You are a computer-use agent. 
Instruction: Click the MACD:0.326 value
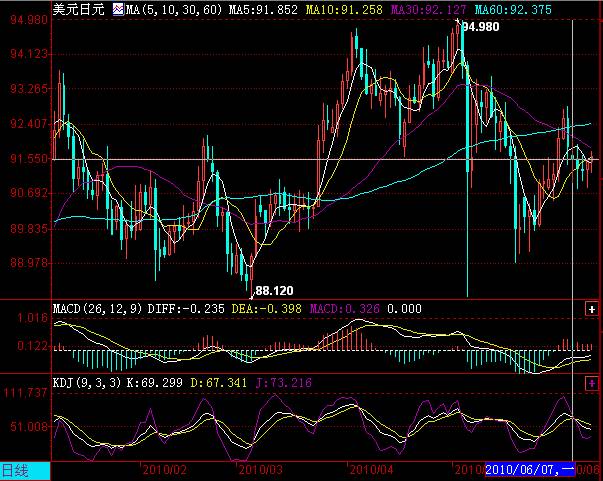345,309
